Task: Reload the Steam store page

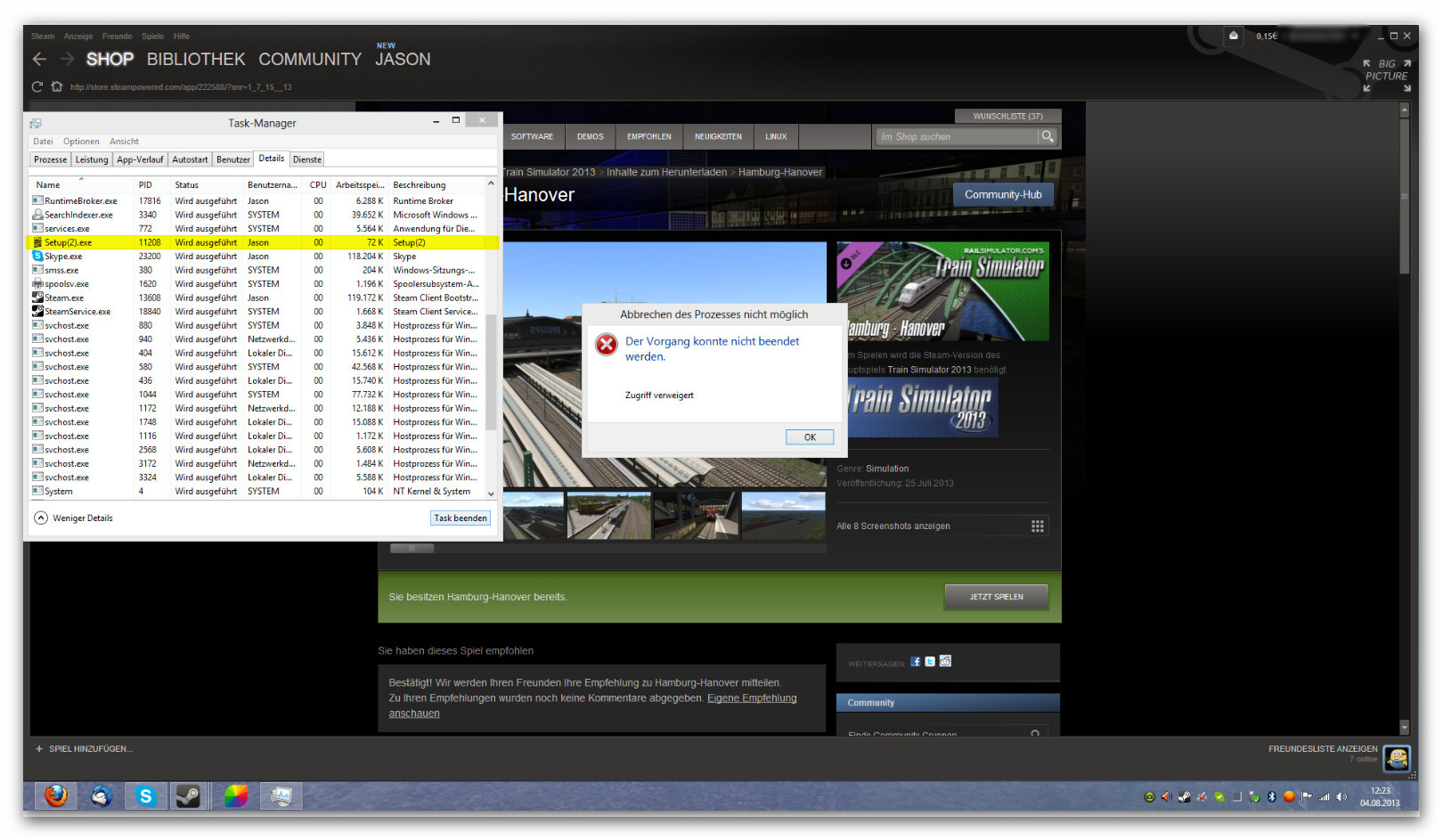Action: (x=37, y=86)
